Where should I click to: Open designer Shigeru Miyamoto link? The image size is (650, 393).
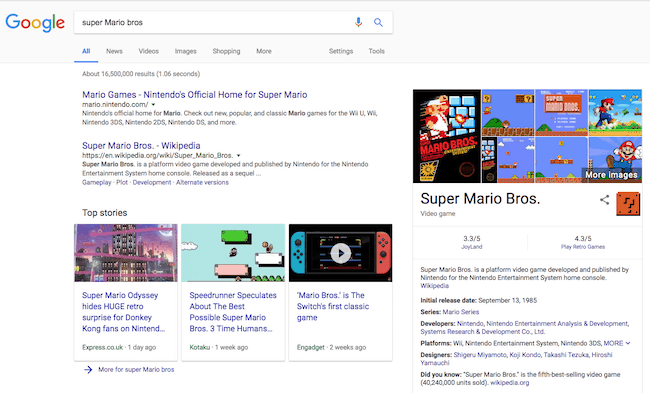[480, 355]
